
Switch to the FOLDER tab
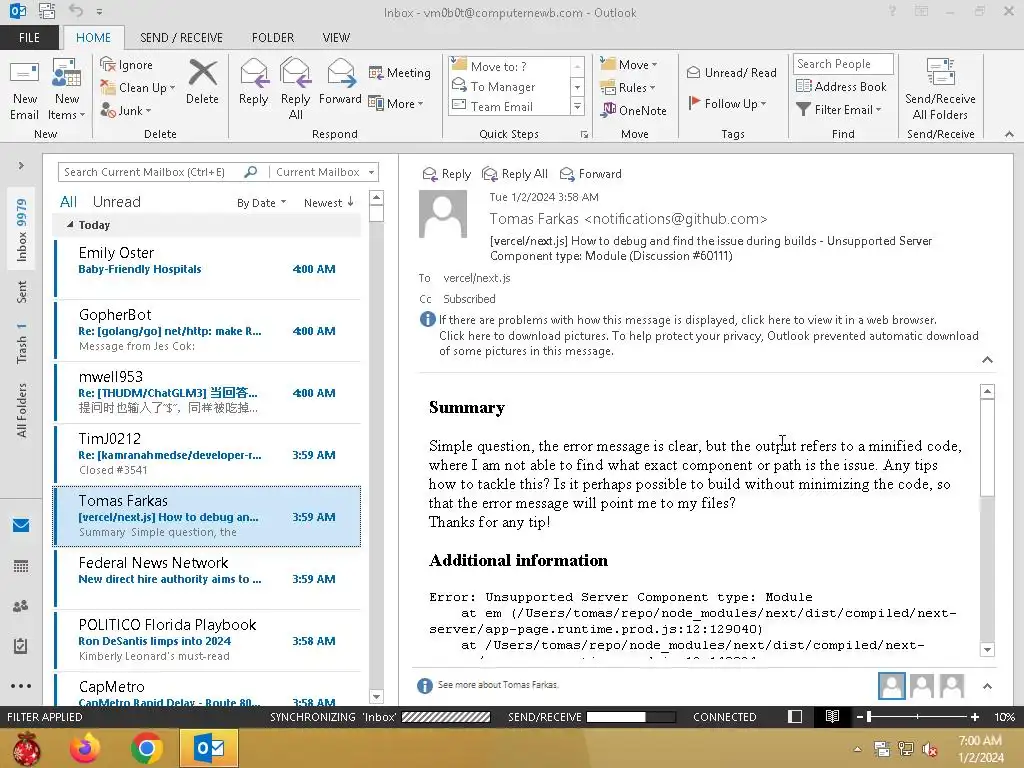point(273,37)
